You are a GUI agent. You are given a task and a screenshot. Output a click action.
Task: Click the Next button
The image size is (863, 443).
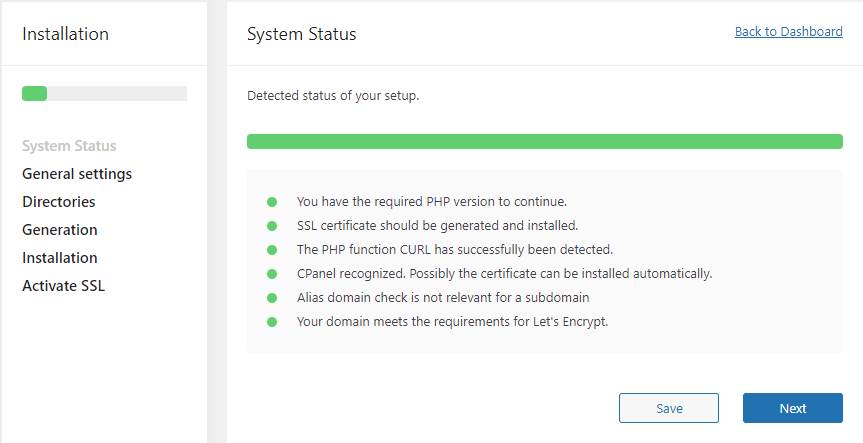point(792,408)
